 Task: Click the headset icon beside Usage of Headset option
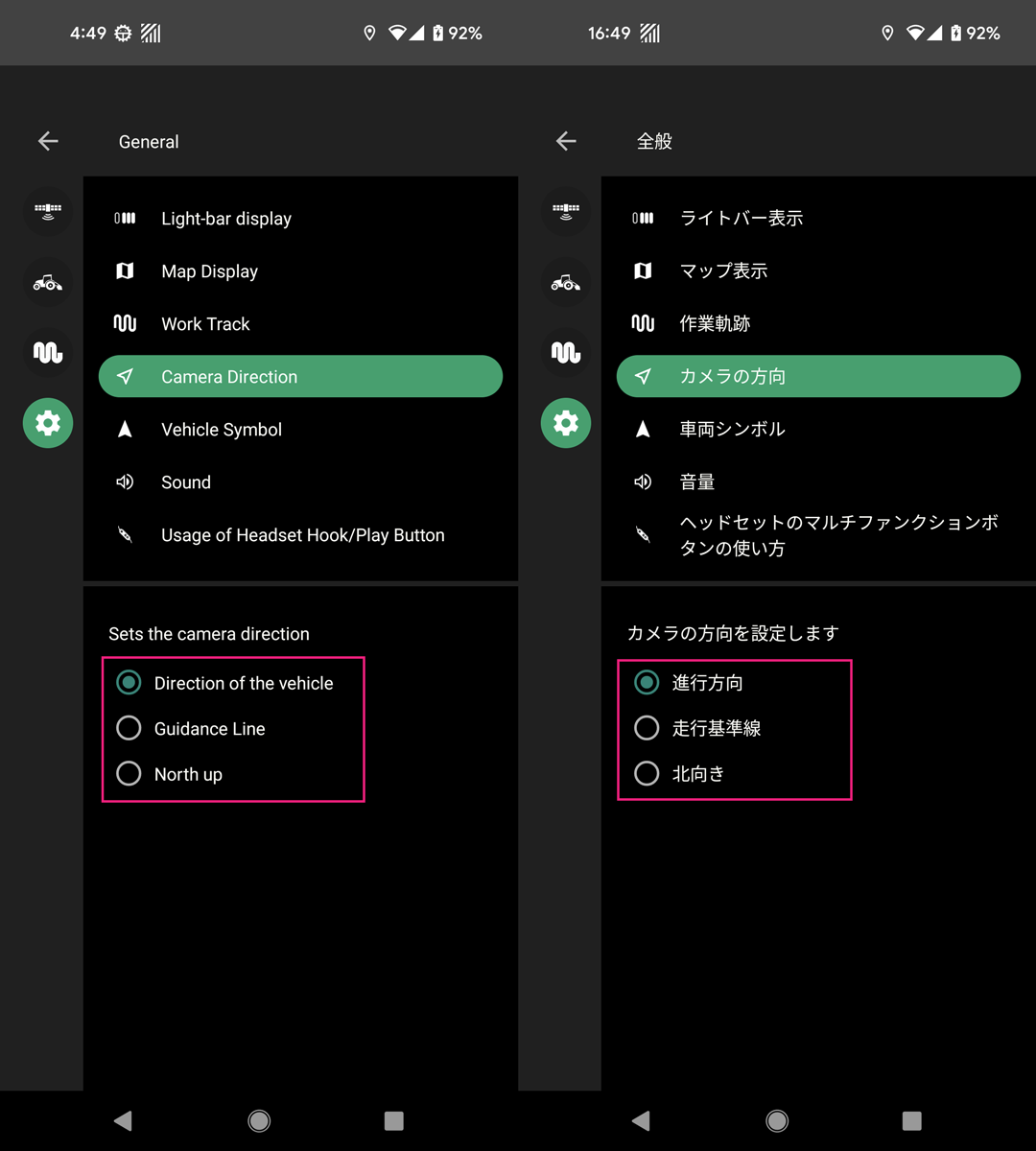pyautogui.click(x=125, y=535)
